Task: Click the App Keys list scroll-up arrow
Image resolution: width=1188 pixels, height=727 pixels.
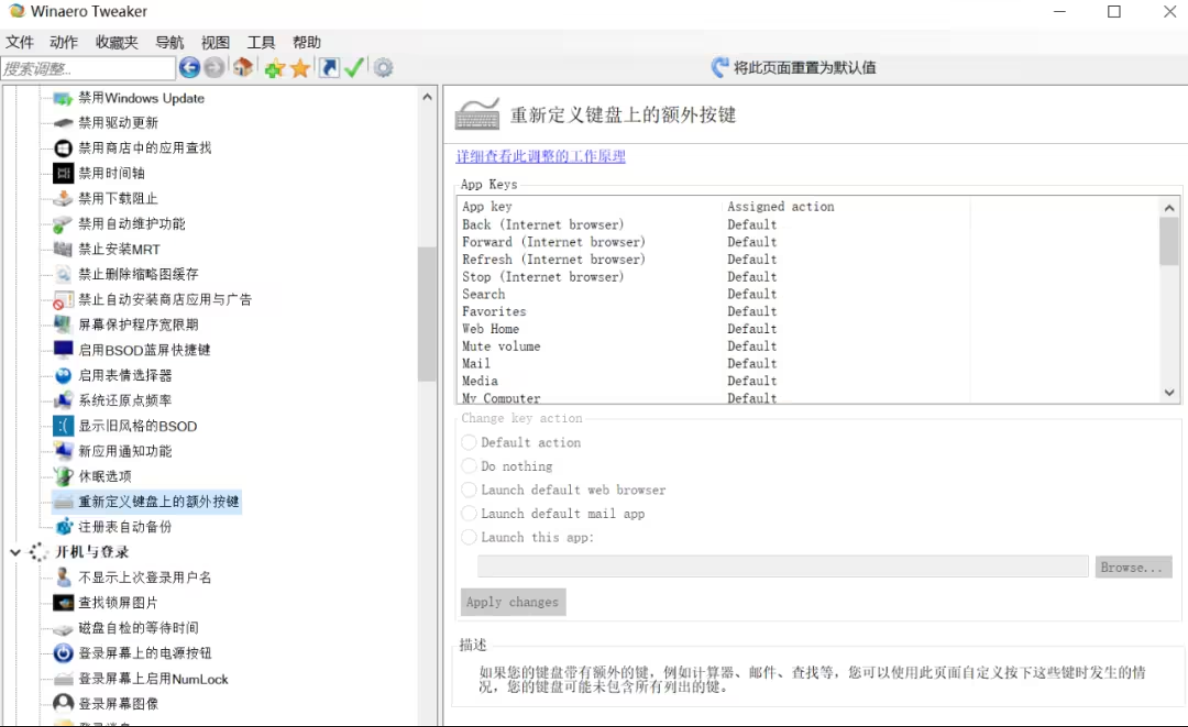Action: coord(1169,207)
